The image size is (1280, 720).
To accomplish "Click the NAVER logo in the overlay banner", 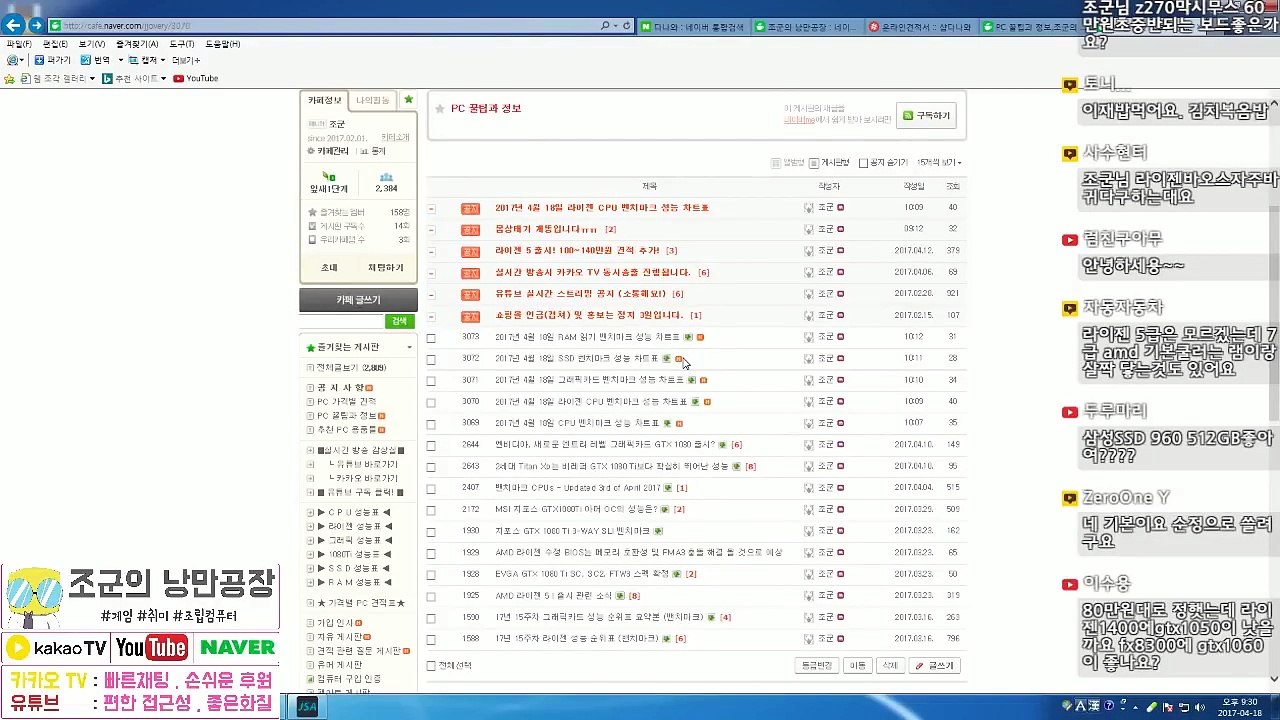I will coord(237,647).
